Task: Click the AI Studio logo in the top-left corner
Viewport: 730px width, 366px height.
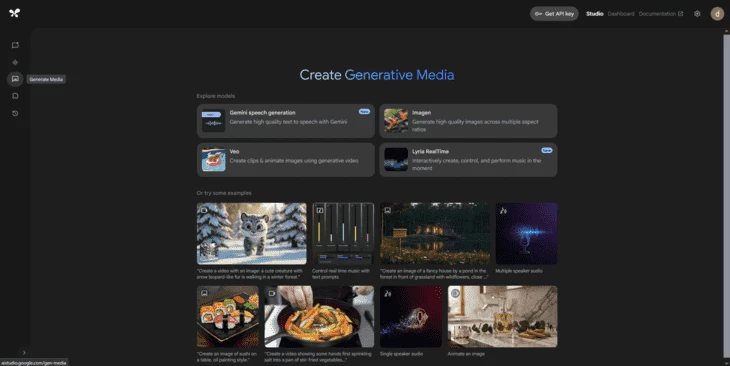Action: tap(14, 13)
